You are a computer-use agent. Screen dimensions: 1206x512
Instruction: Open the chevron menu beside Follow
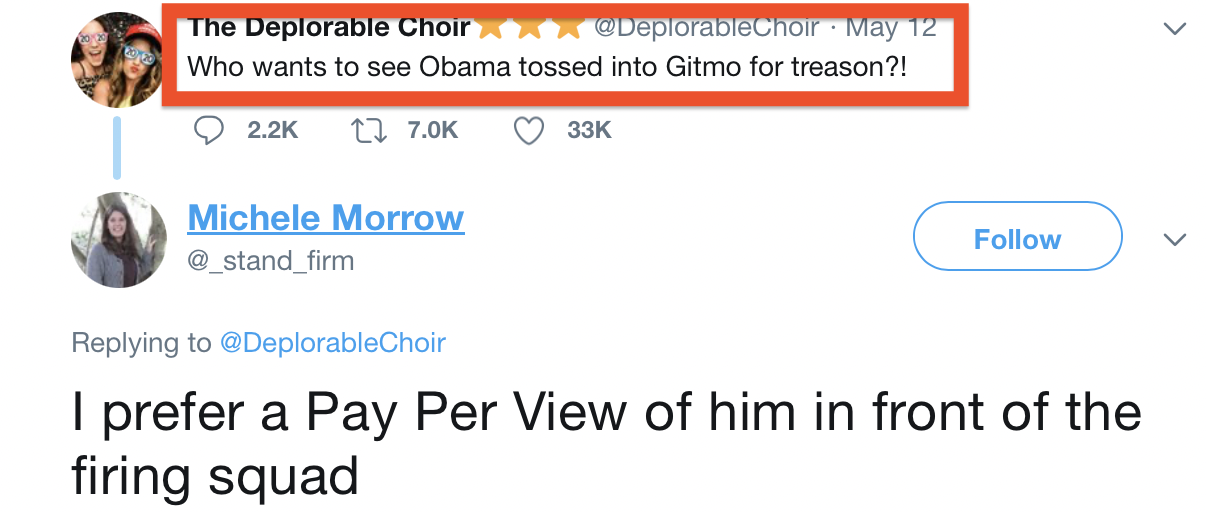(x=1176, y=240)
